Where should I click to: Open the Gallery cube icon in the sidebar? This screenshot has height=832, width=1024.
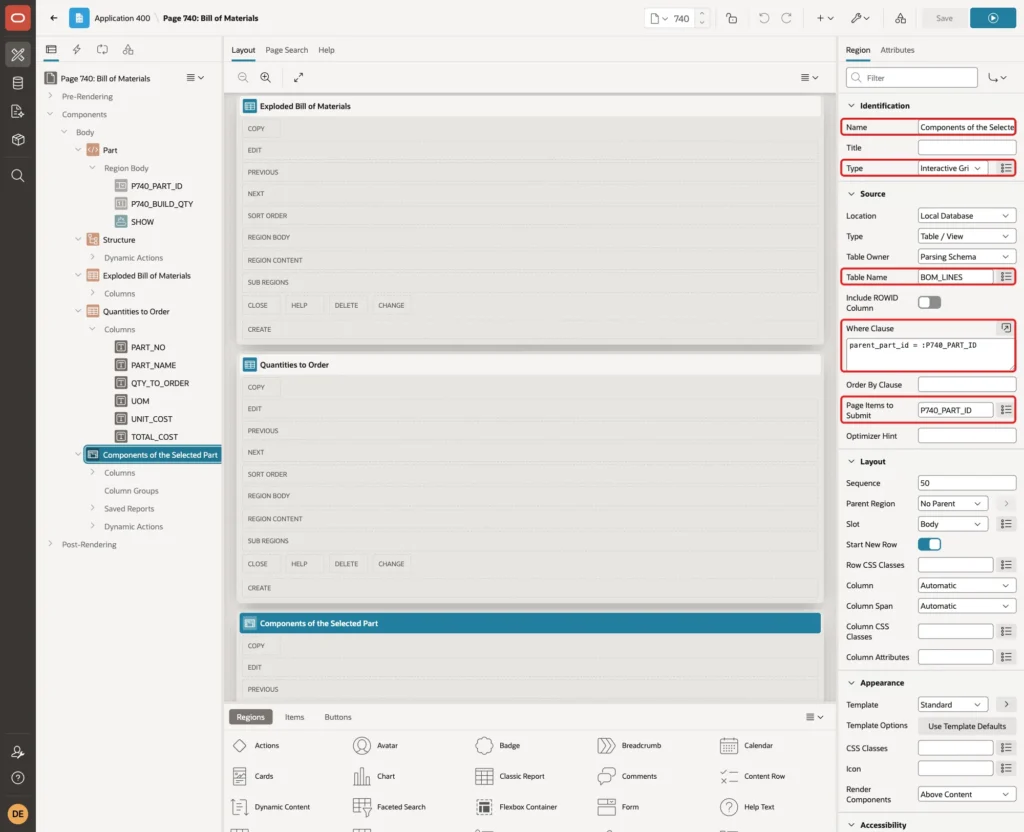18,140
